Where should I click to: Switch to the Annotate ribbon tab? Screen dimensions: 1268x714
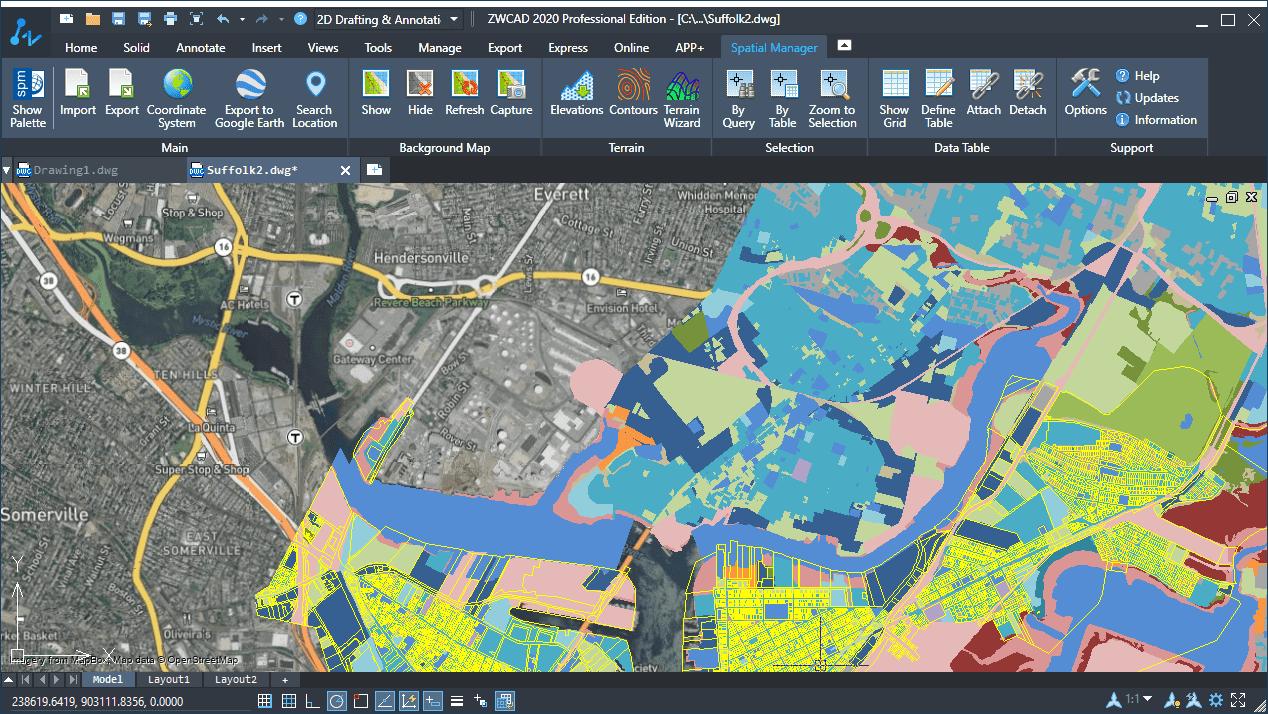tap(201, 47)
